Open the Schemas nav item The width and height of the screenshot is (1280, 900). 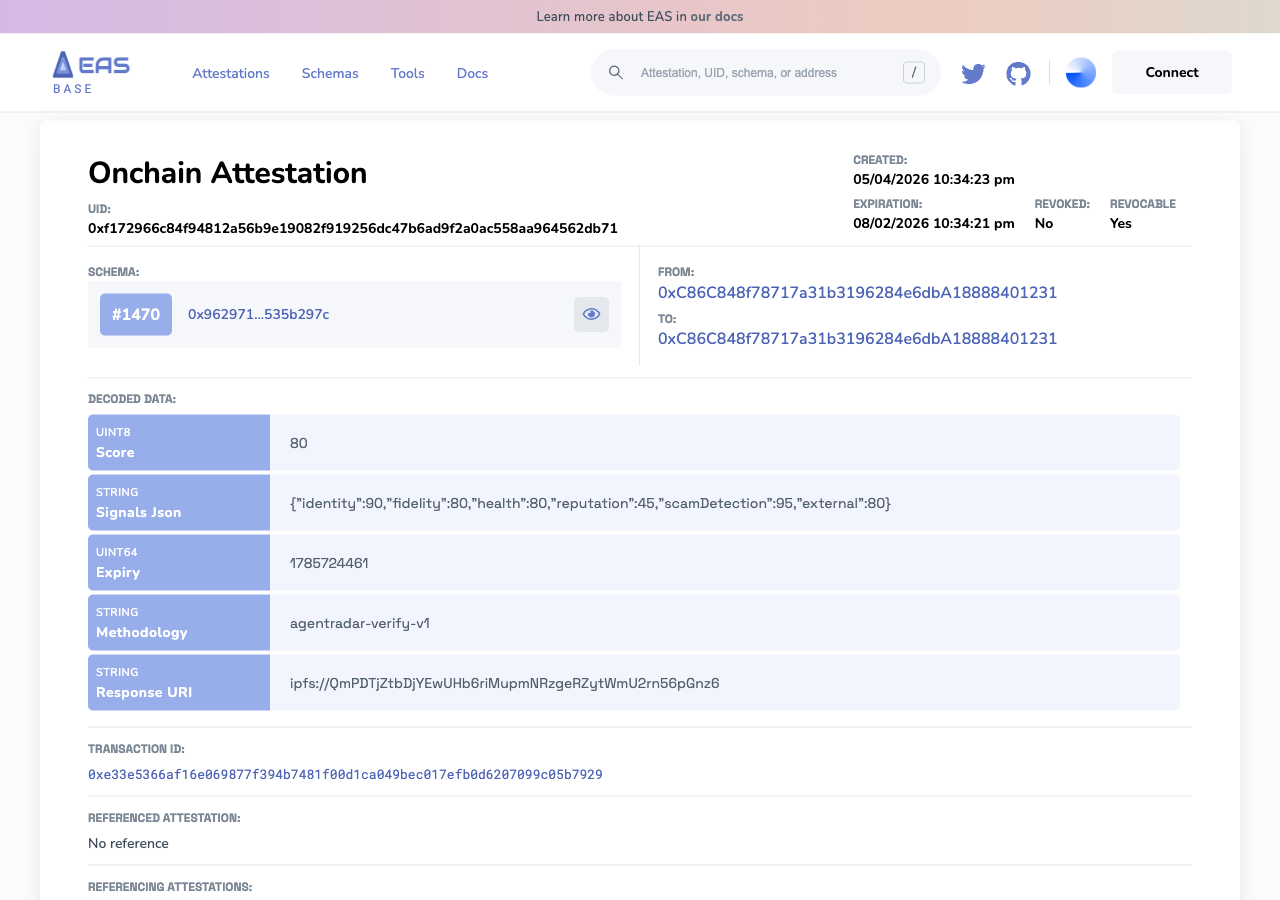point(330,73)
